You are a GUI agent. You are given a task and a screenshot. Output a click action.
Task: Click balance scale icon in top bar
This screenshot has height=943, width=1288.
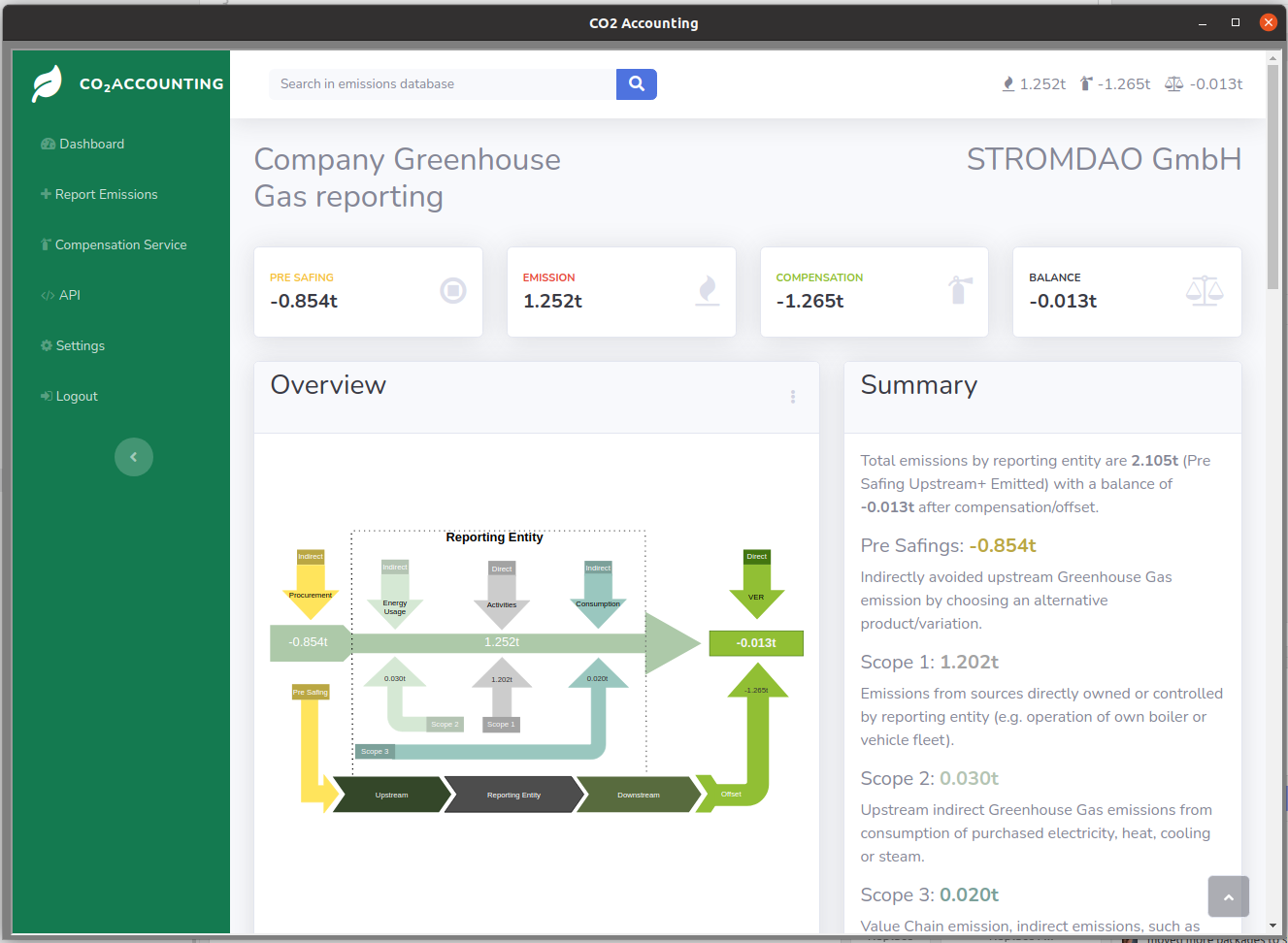[1173, 84]
